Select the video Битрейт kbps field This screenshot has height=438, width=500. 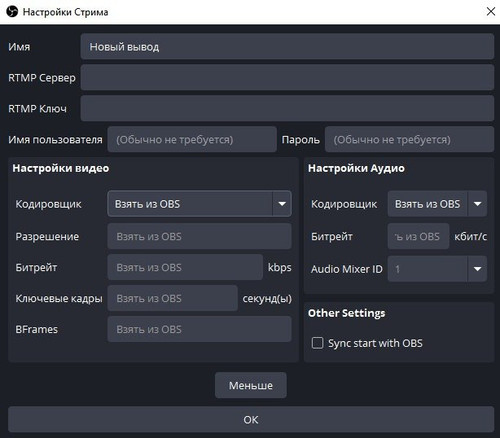[185, 267]
